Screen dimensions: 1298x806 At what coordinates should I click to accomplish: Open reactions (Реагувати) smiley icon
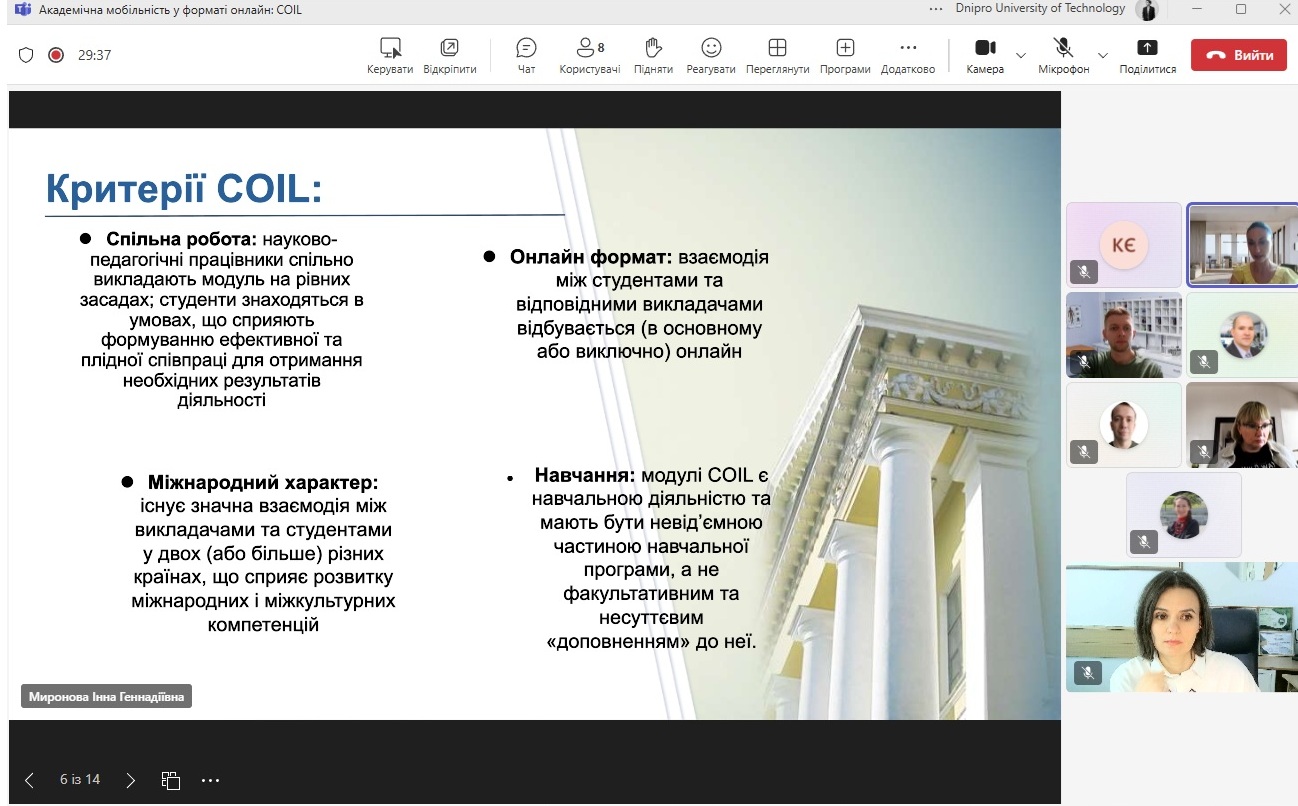click(x=710, y=48)
